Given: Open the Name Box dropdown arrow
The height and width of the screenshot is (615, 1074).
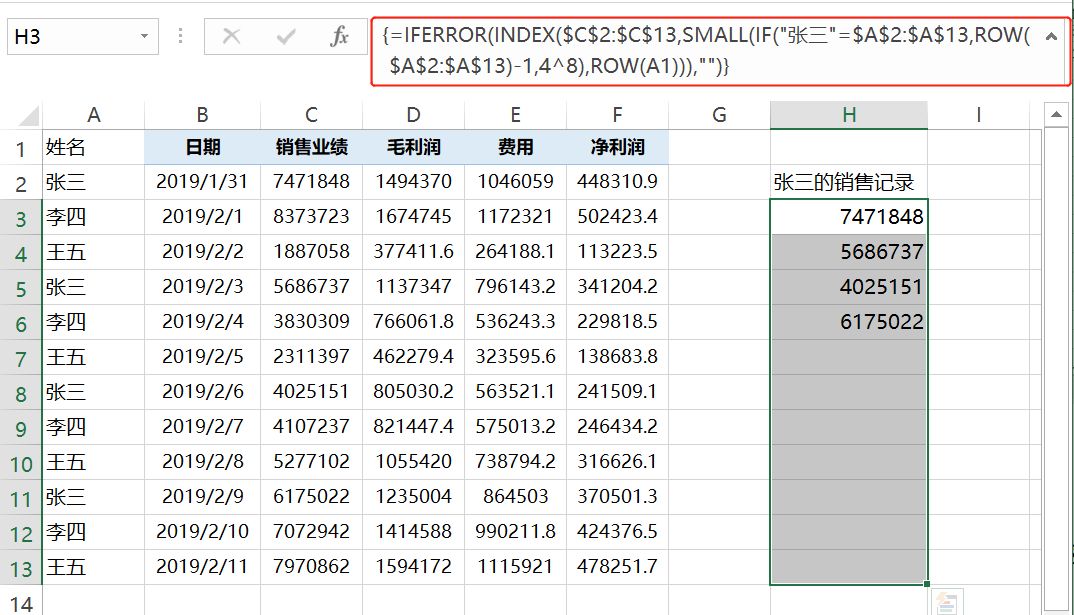Looking at the screenshot, I should pyautogui.click(x=144, y=36).
